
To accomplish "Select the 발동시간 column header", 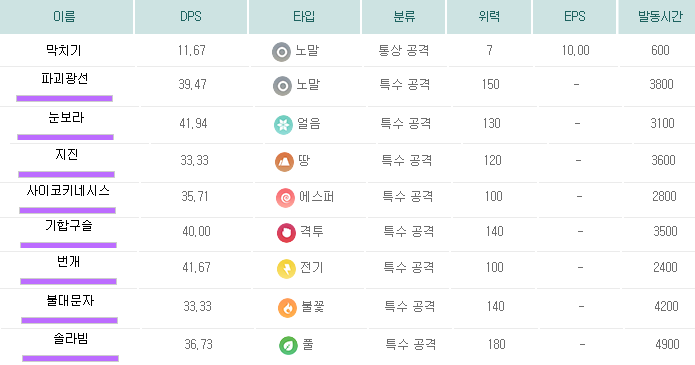I will (660, 17).
